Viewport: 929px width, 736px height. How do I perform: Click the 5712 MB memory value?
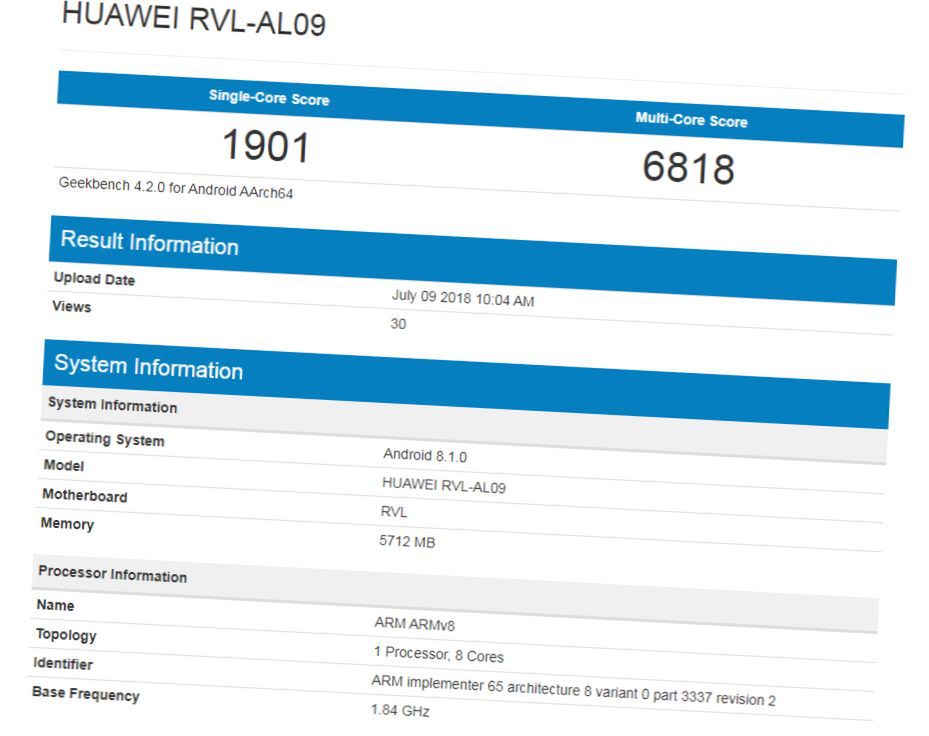click(x=407, y=541)
